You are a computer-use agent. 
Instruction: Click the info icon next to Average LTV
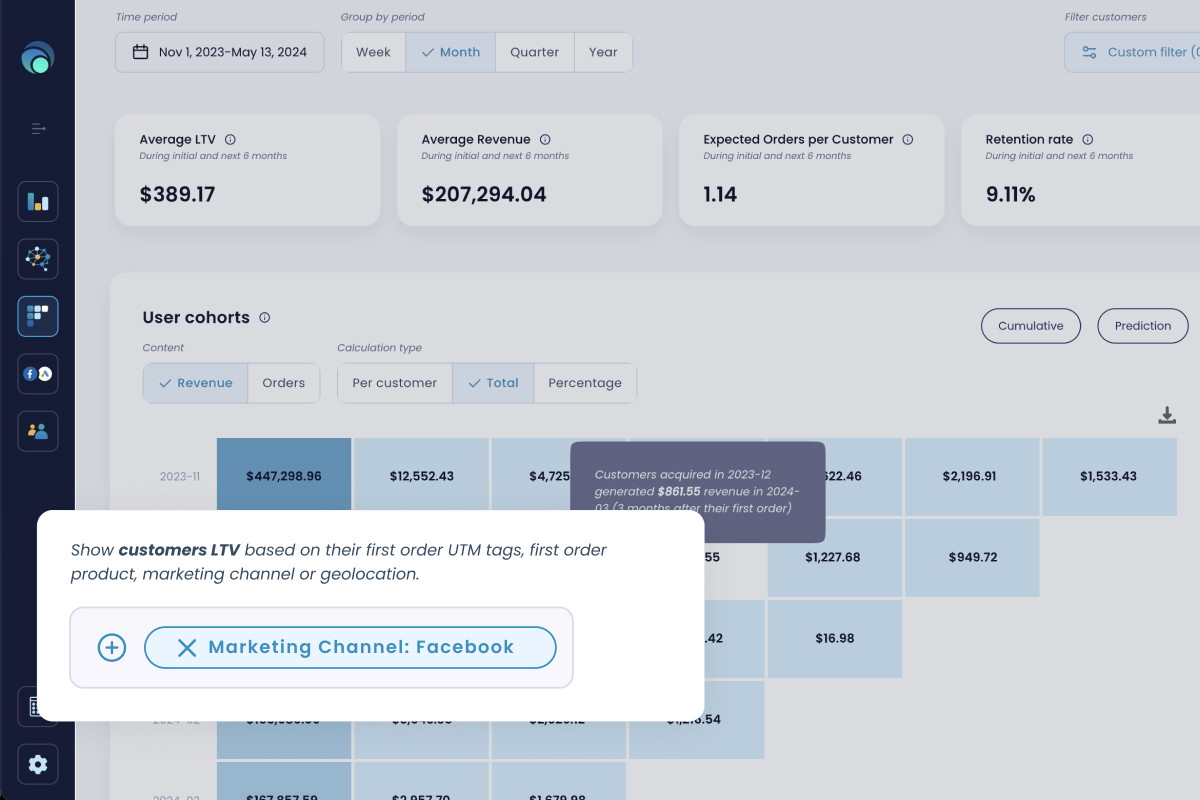[x=230, y=140]
